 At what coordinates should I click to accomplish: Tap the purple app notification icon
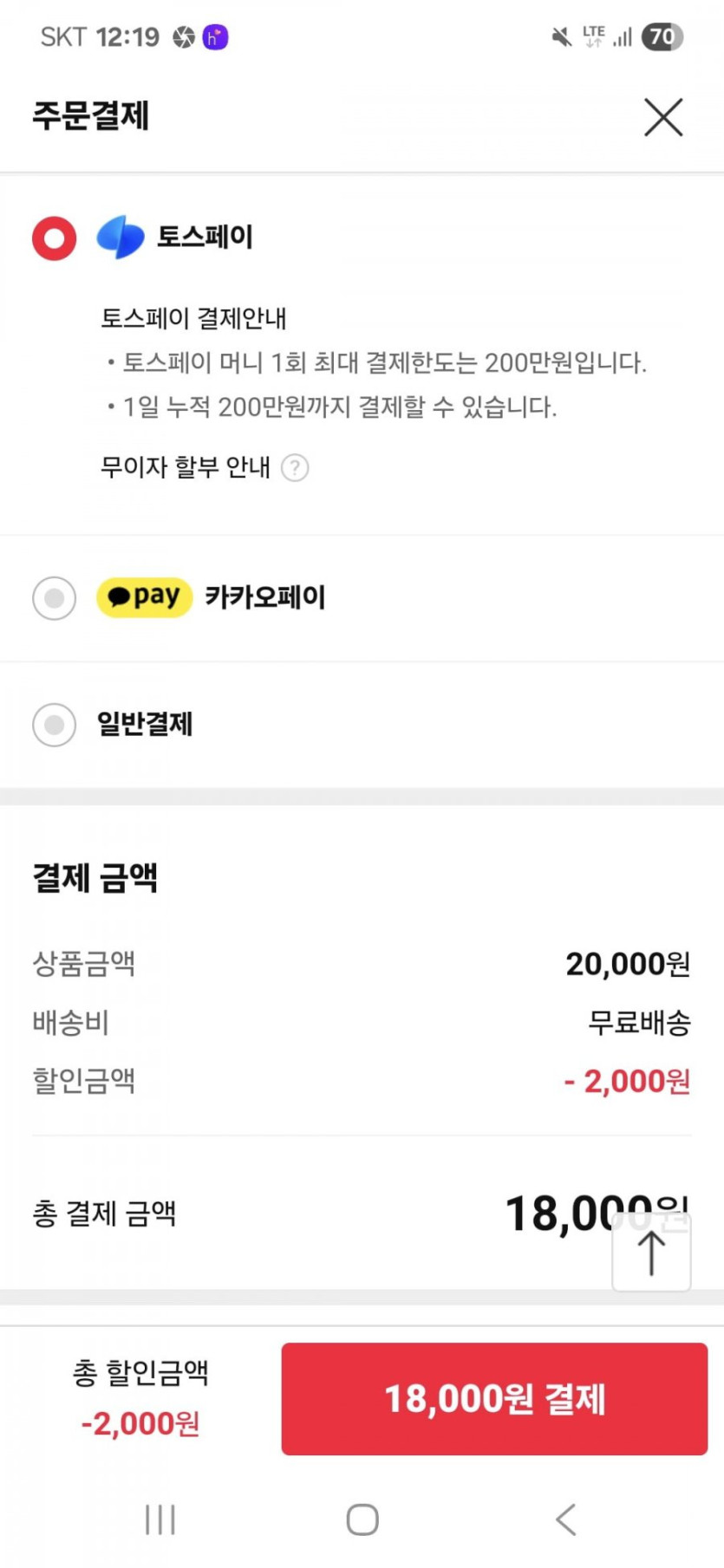pyautogui.click(x=215, y=37)
